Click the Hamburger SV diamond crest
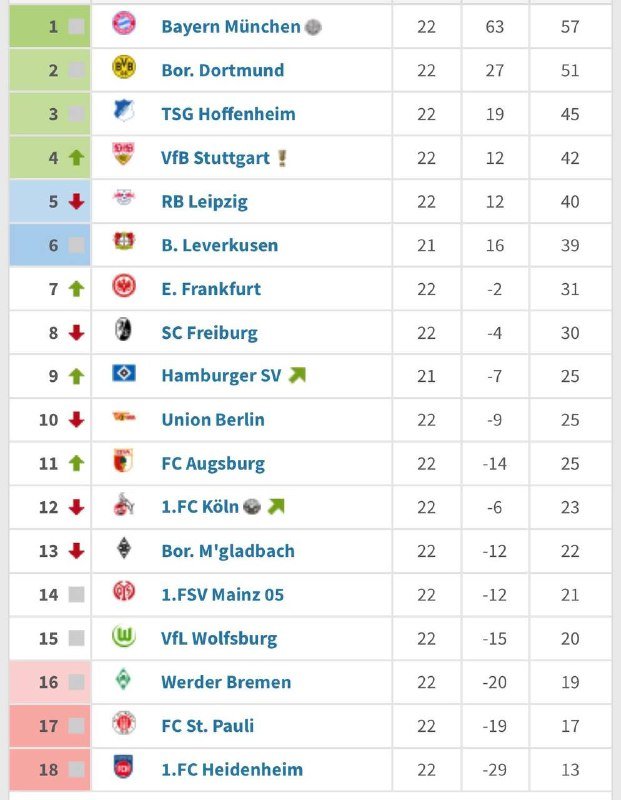621x800 pixels. 124,375
